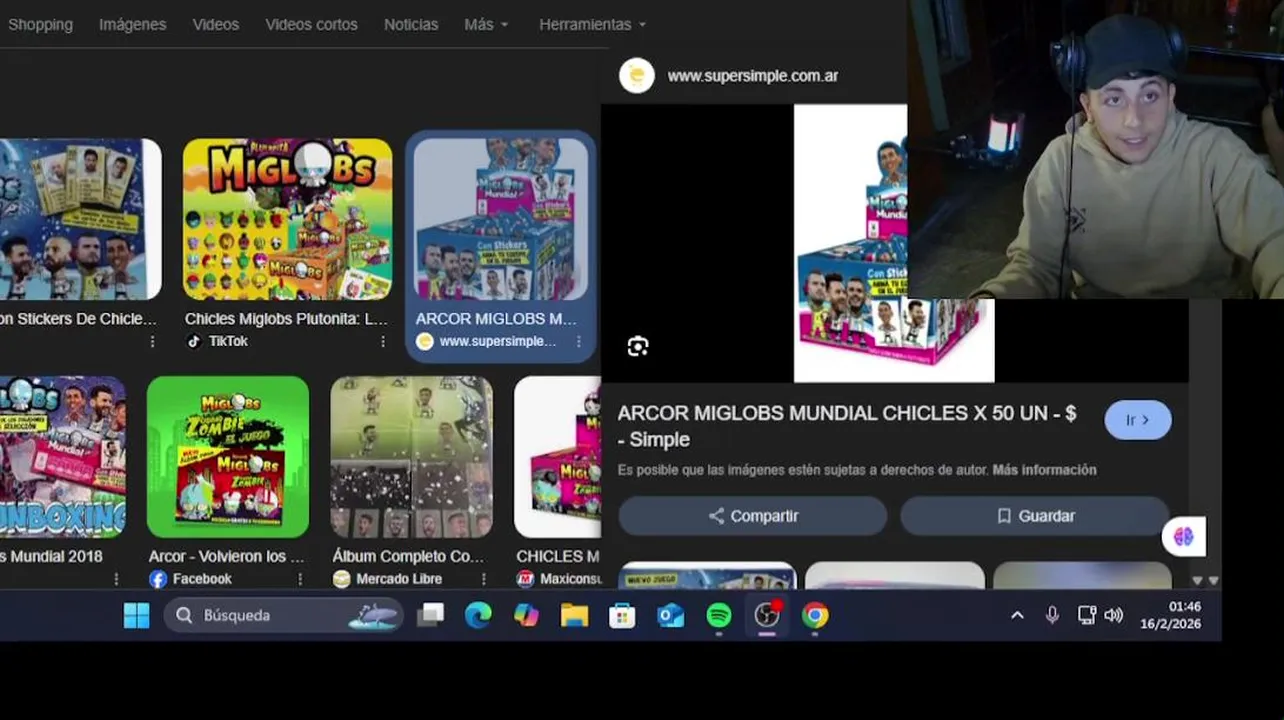Open Outlook from the taskbar
Image resolution: width=1284 pixels, height=720 pixels.
670,615
